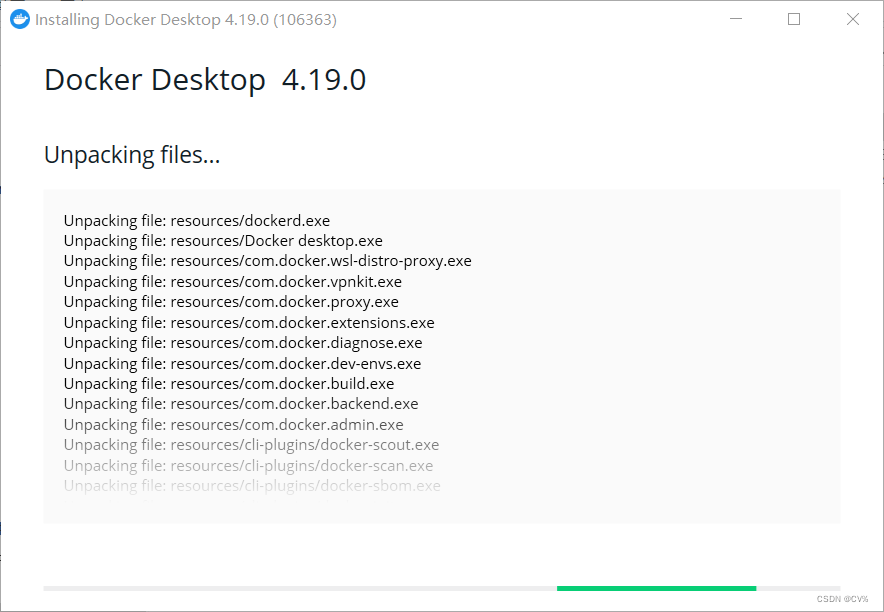
Task: Select the com.docker.wsl-distro-proxy.exe log line
Action: point(268,261)
